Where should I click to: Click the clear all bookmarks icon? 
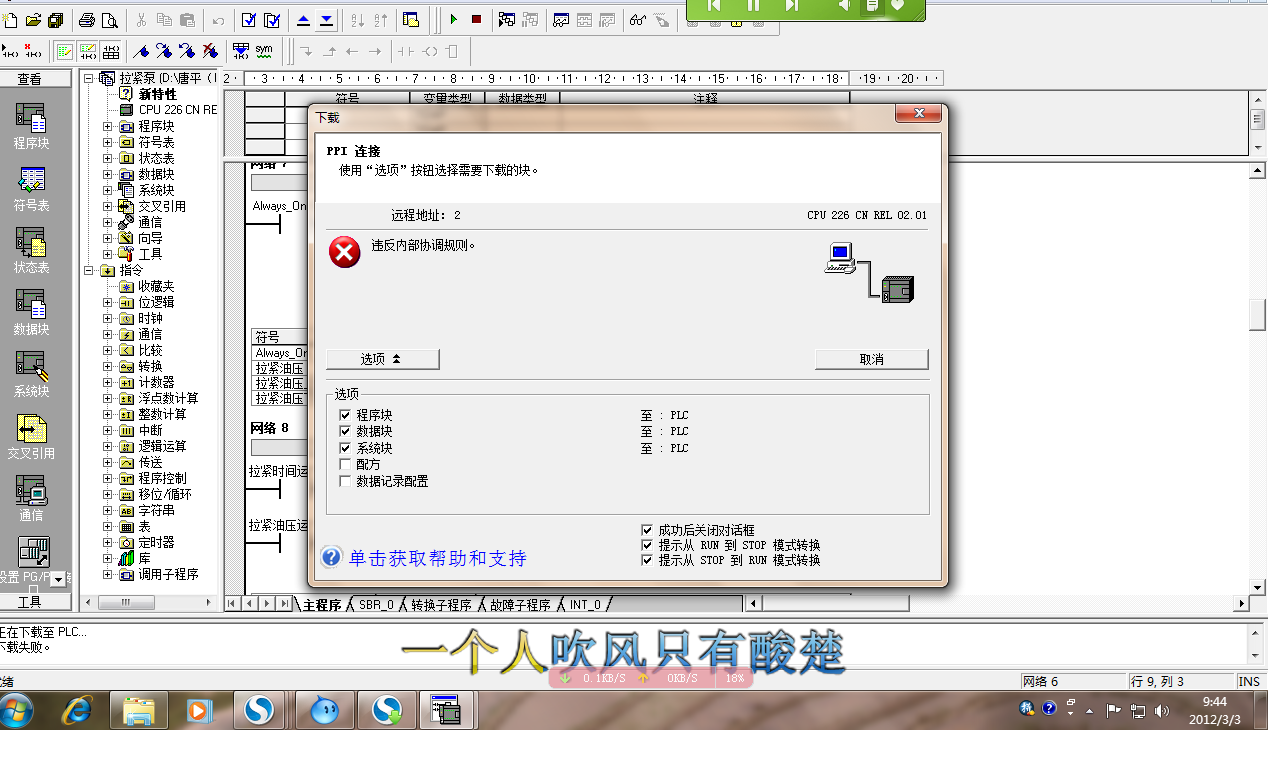tap(209, 51)
